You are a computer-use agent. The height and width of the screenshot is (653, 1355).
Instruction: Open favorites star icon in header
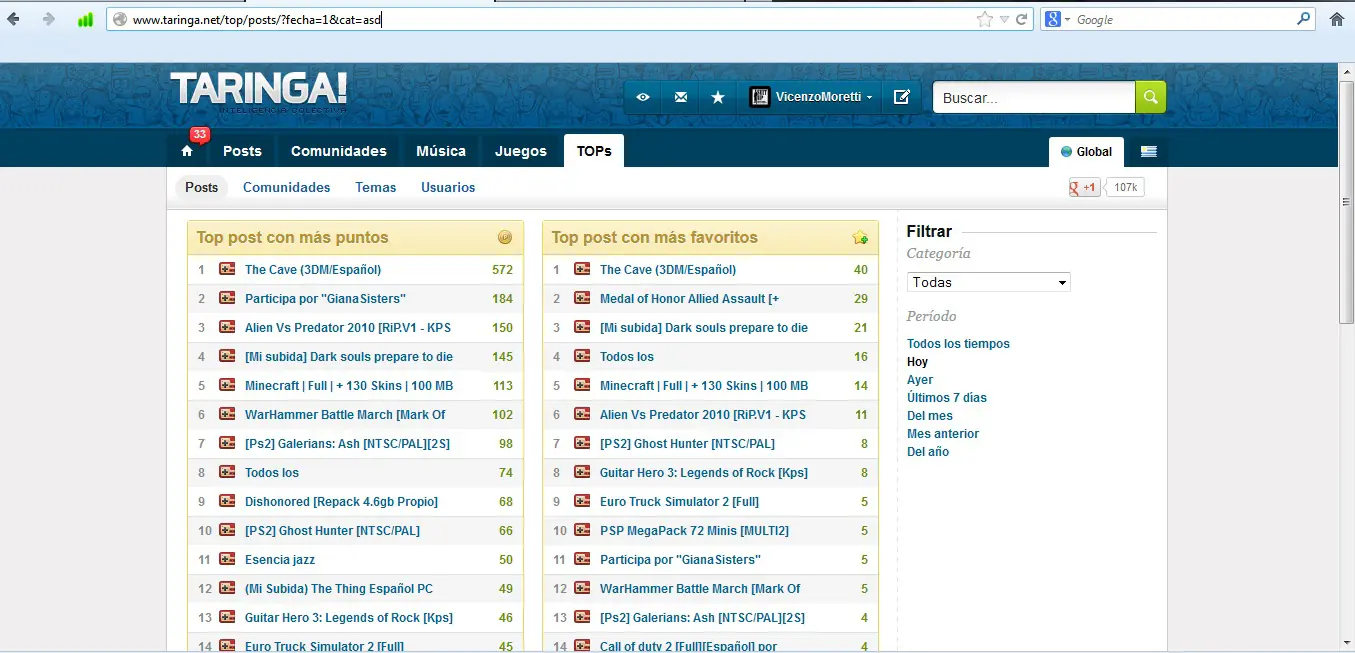717,97
